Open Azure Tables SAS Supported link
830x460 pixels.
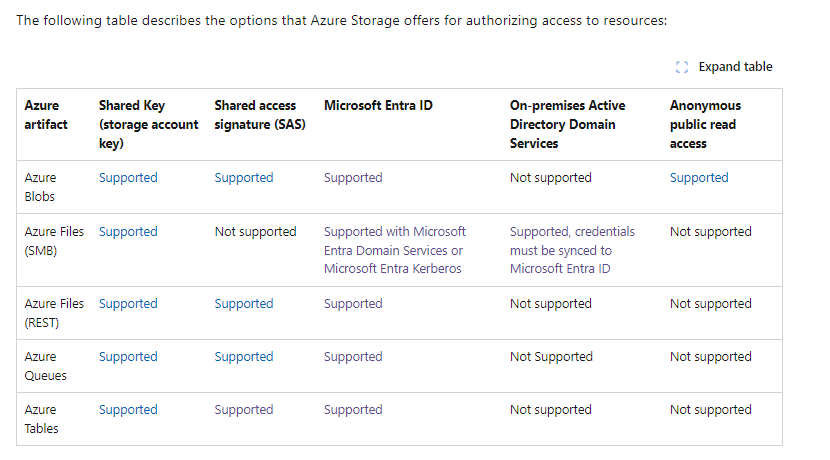(x=244, y=409)
